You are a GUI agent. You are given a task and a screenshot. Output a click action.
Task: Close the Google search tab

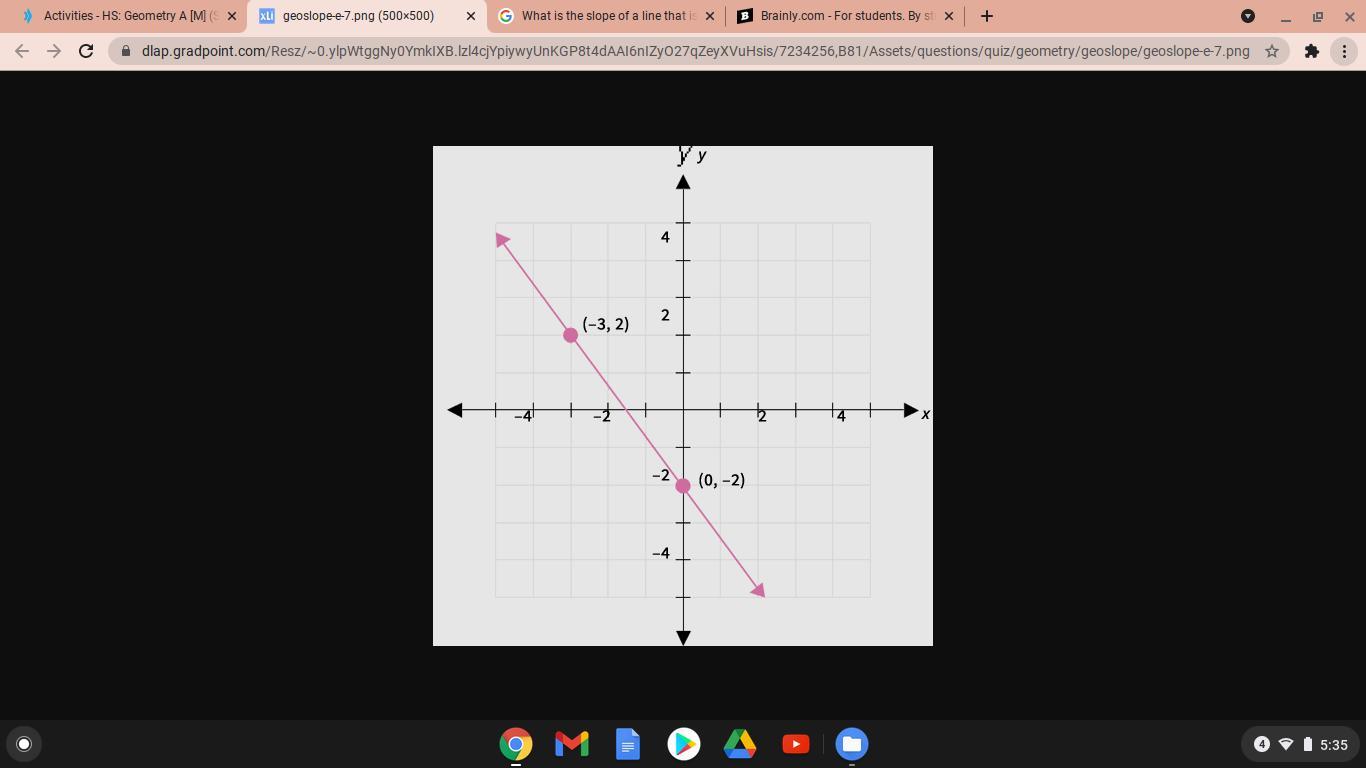[x=710, y=16]
